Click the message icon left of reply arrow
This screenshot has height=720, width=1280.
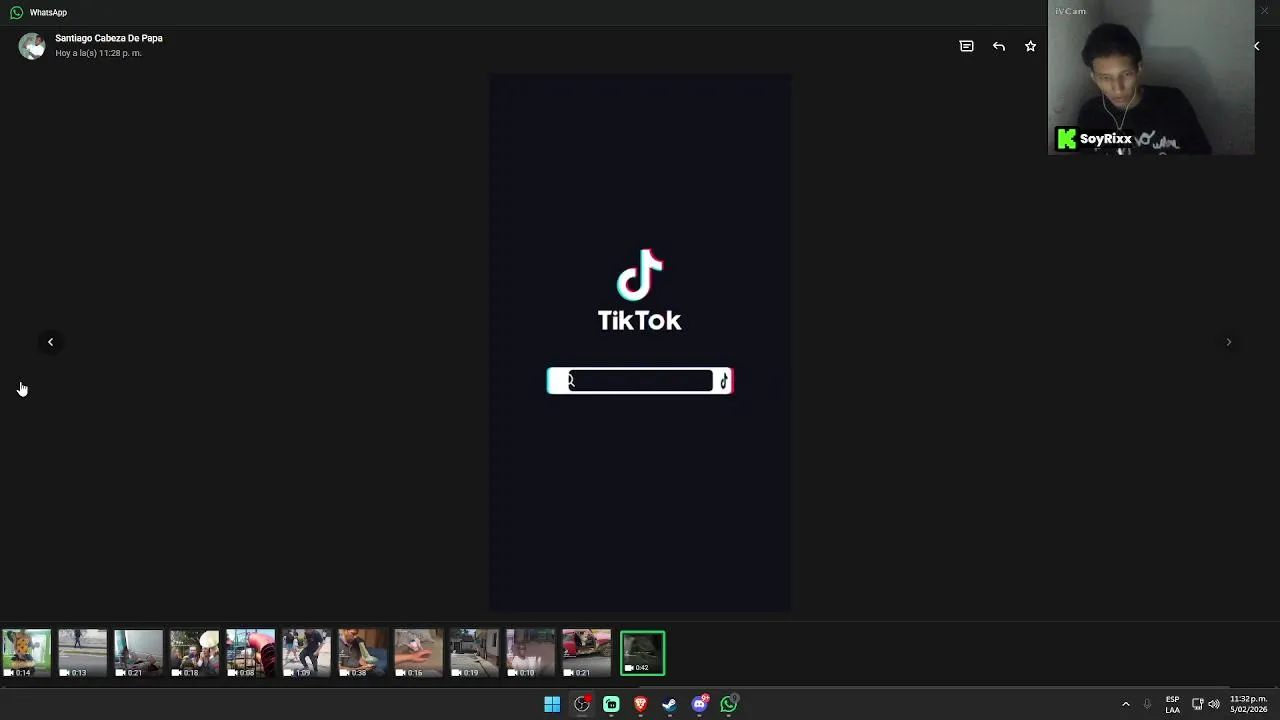pyautogui.click(x=966, y=46)
